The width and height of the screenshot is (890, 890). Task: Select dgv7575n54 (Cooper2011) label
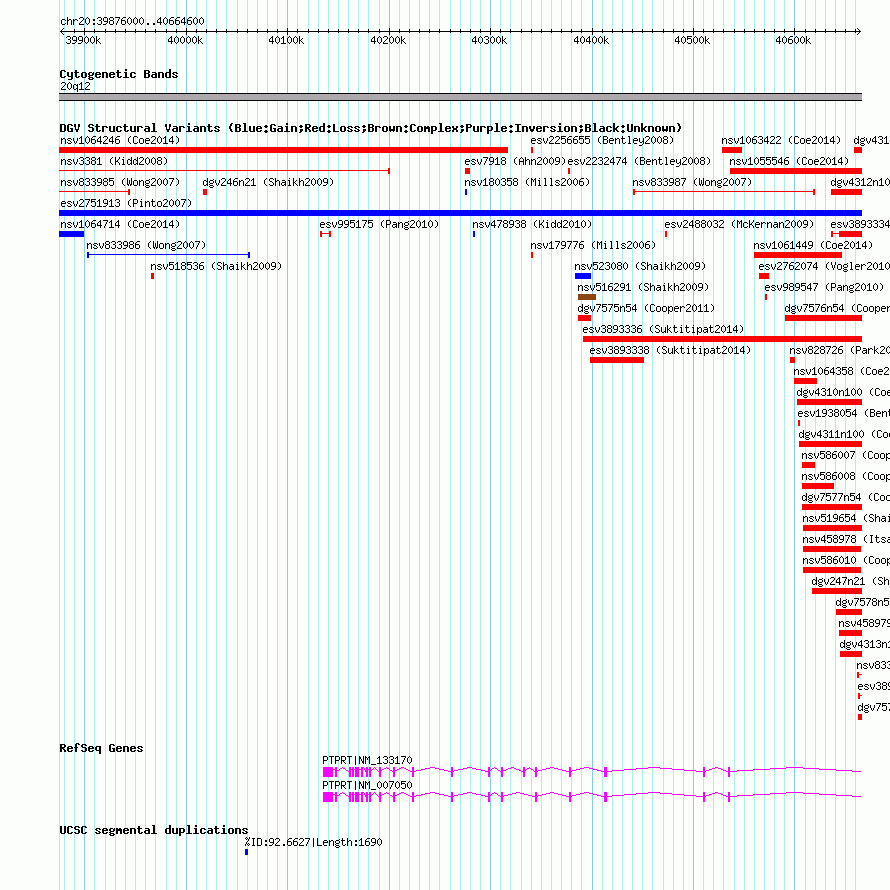click(646, 308)
